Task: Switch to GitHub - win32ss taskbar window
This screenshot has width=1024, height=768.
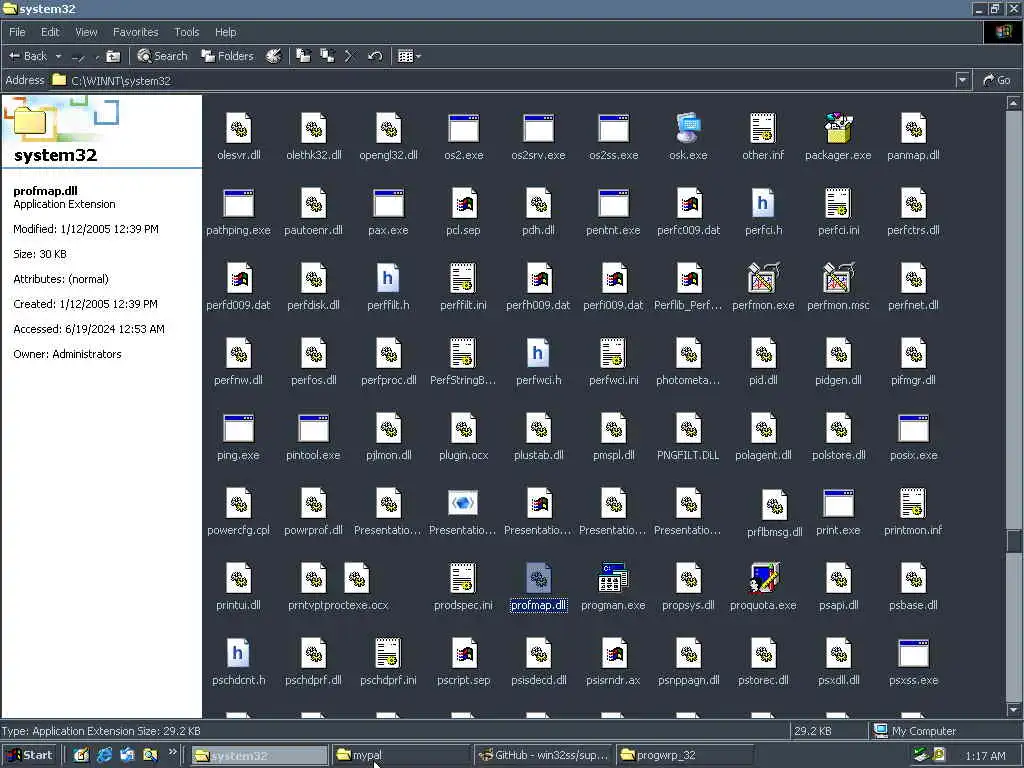Action: (x=543, y=756)
